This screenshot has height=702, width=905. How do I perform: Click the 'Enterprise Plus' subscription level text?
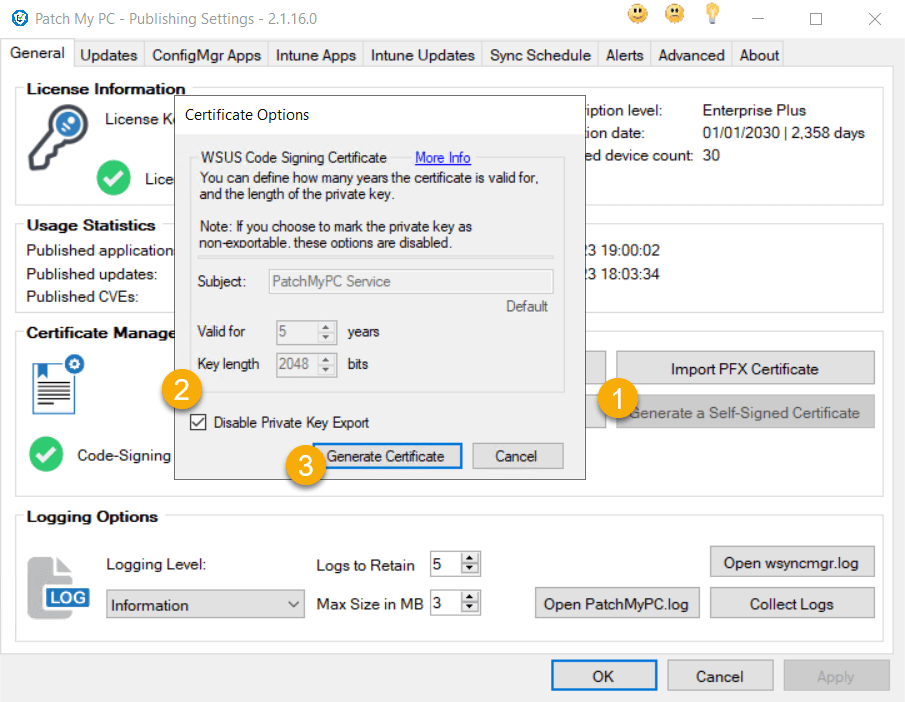(x=754, y=110)
